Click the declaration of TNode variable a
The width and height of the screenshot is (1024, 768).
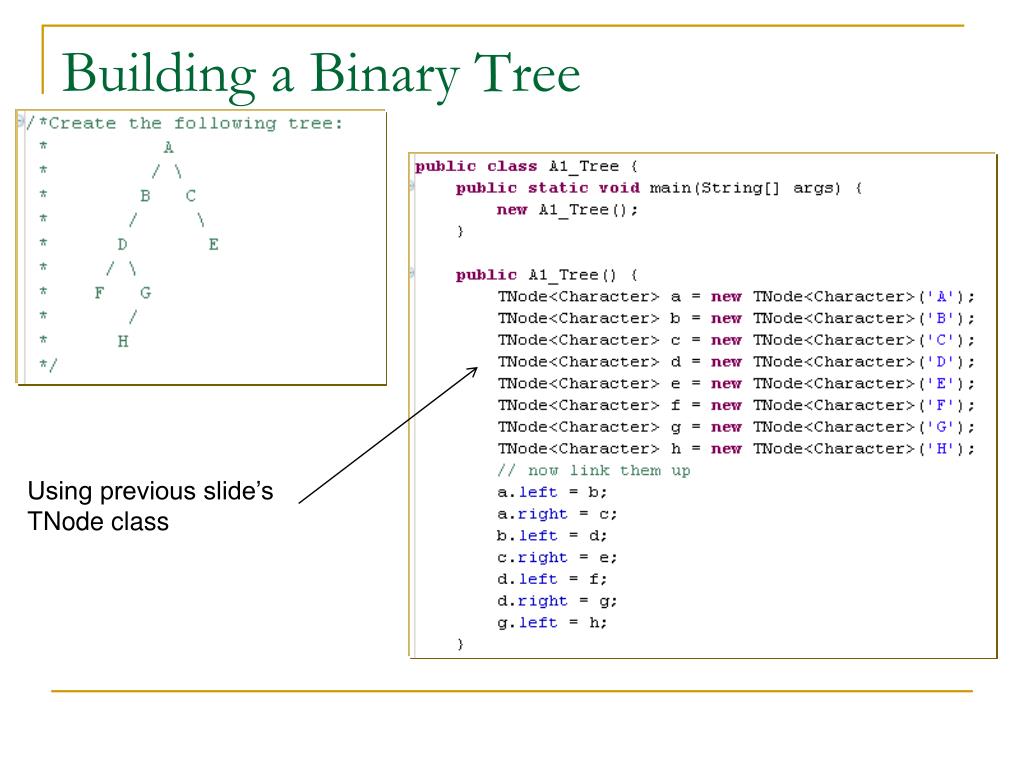coord(736,296)
